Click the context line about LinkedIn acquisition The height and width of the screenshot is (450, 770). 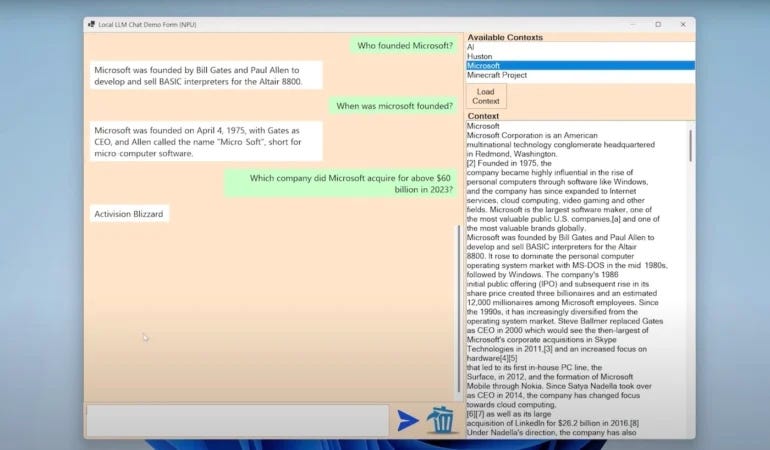pyautogui.click(x=552, y=423)
